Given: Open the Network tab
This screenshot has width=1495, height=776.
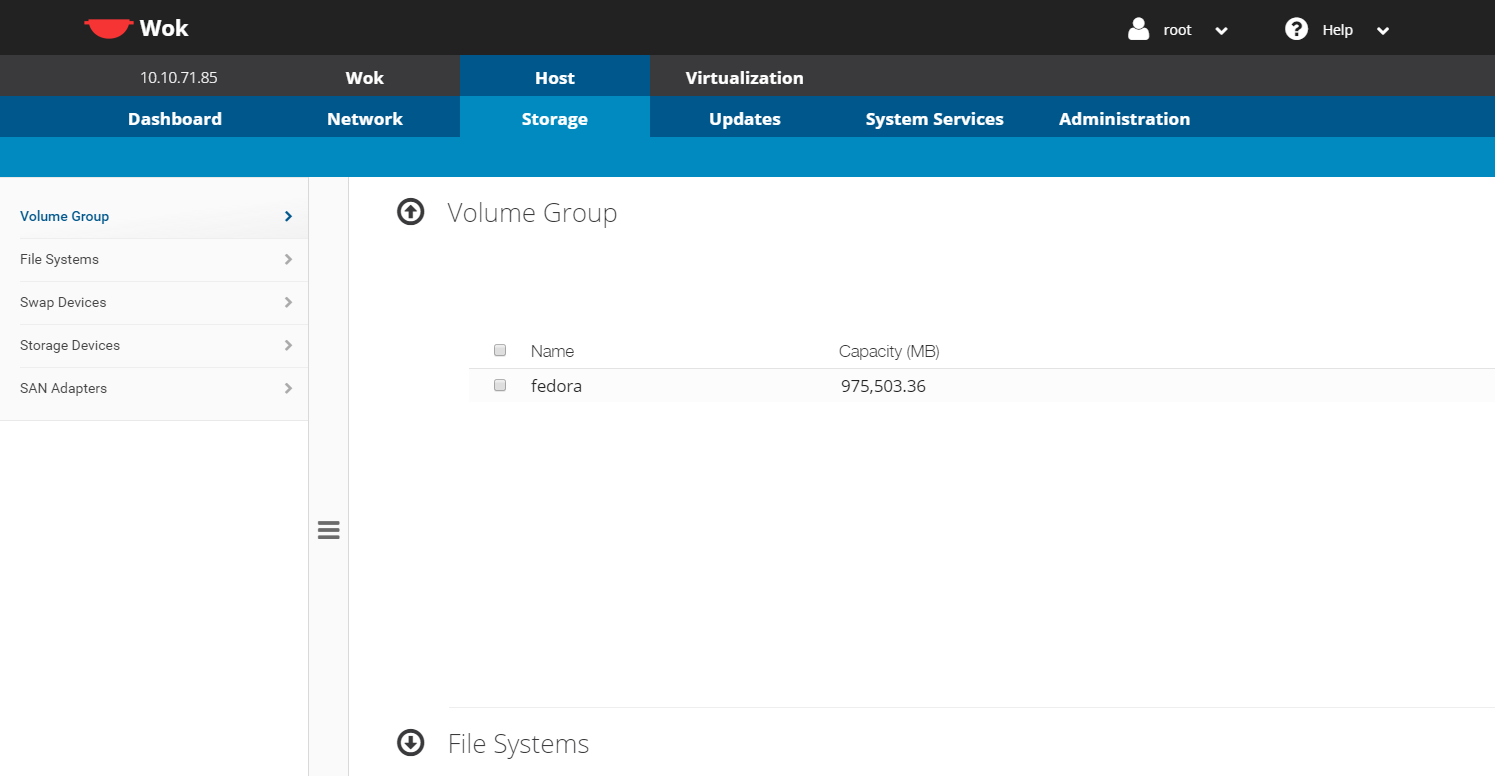Looking at the screenshot, I should [365, 119].
